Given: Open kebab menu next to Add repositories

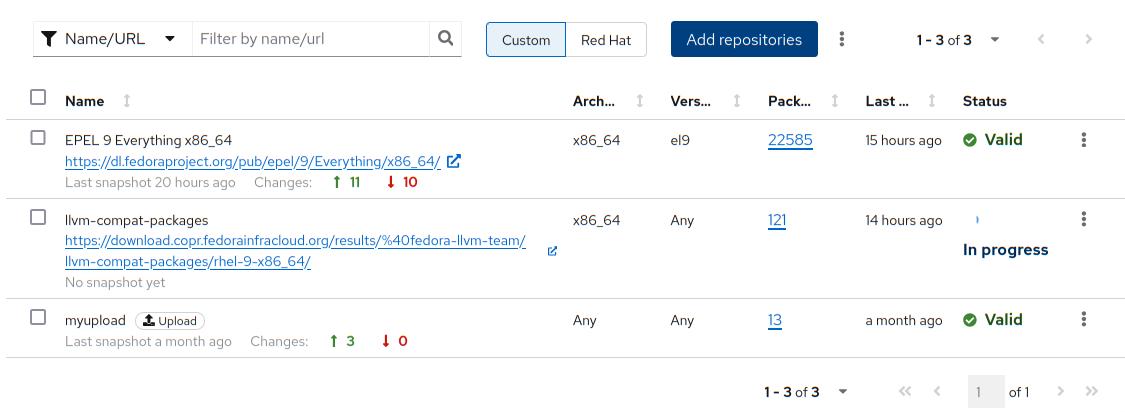Looking at the screenshot, I should click(842, 39).
